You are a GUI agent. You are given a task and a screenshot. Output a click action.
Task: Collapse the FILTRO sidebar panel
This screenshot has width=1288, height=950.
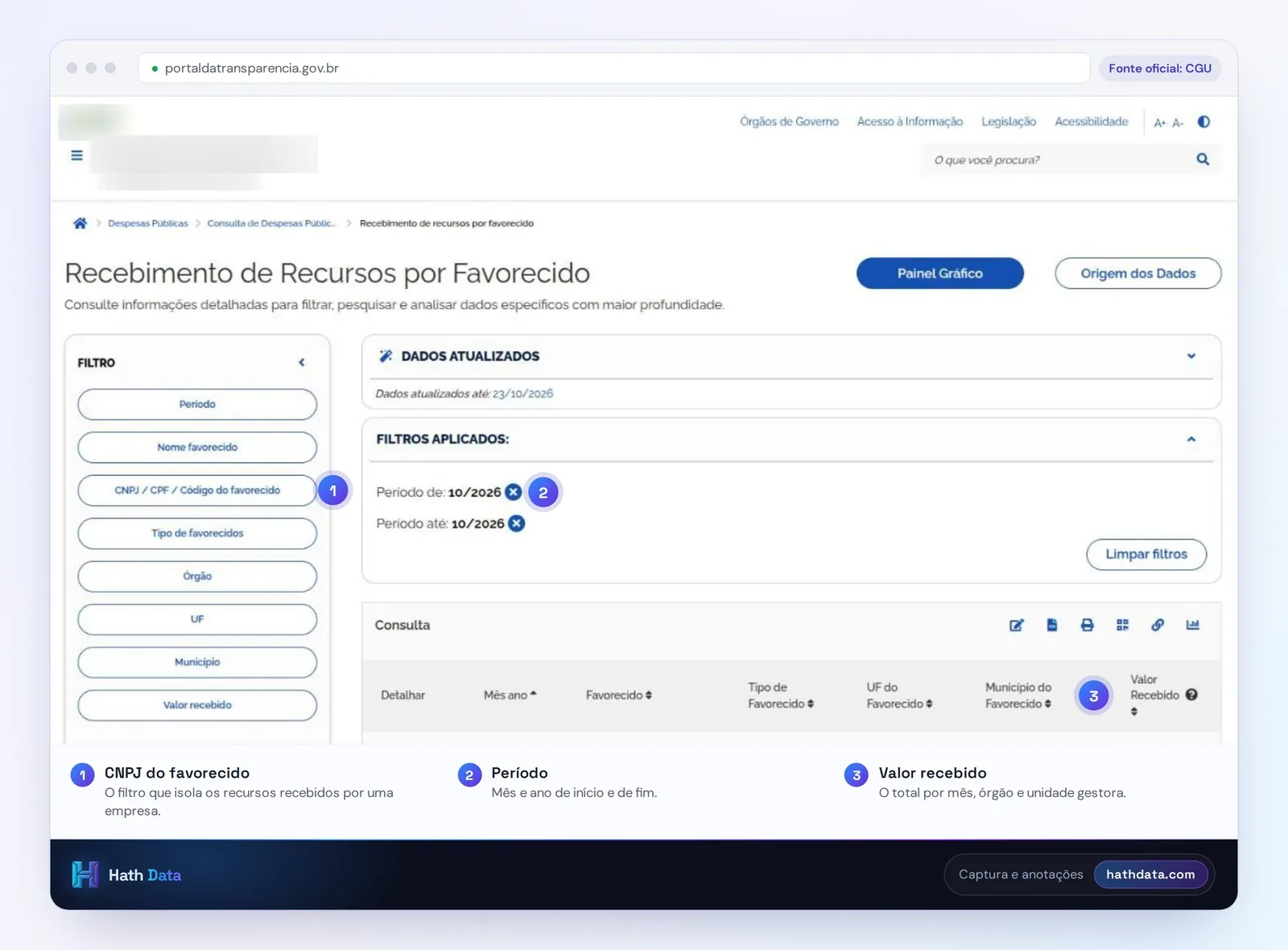302,362
